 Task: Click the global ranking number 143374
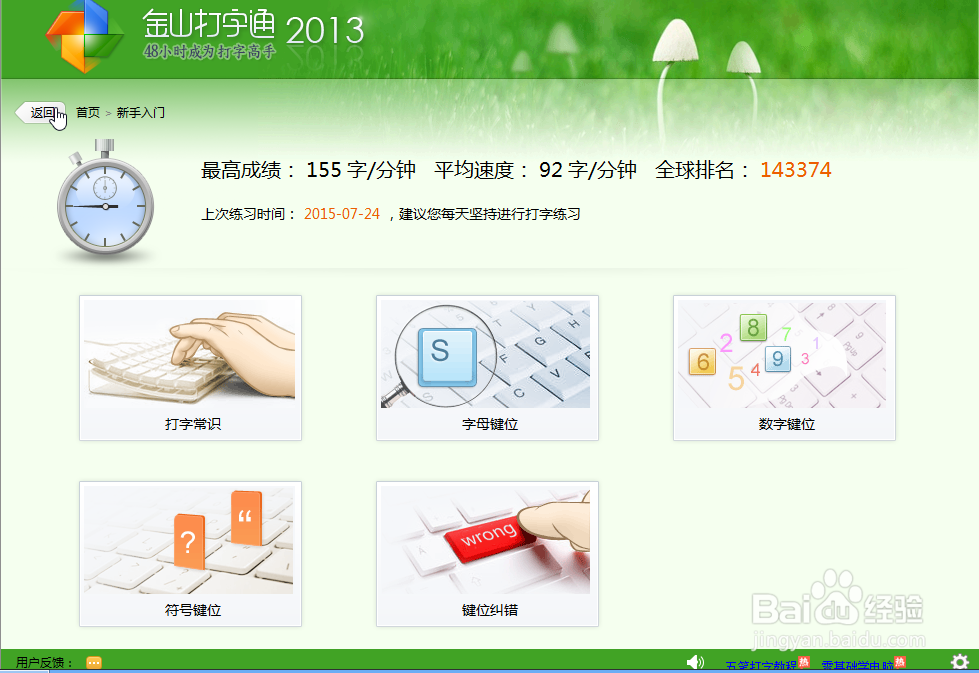(795, 170)
